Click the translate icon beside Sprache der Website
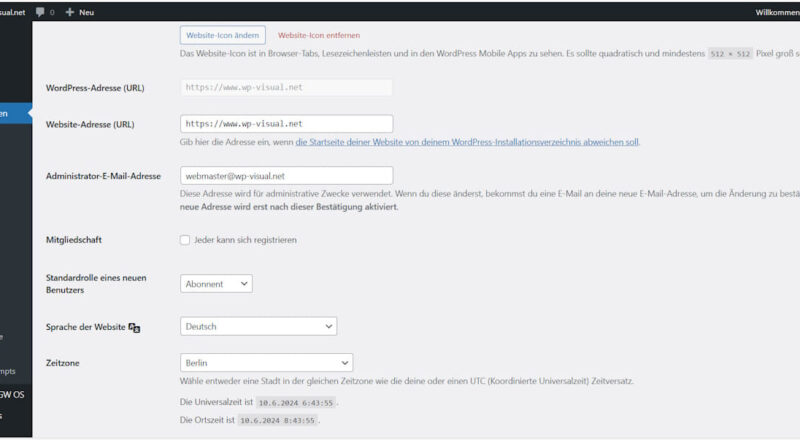This screenshot has height=440, width=800. [x=134, y=327]
